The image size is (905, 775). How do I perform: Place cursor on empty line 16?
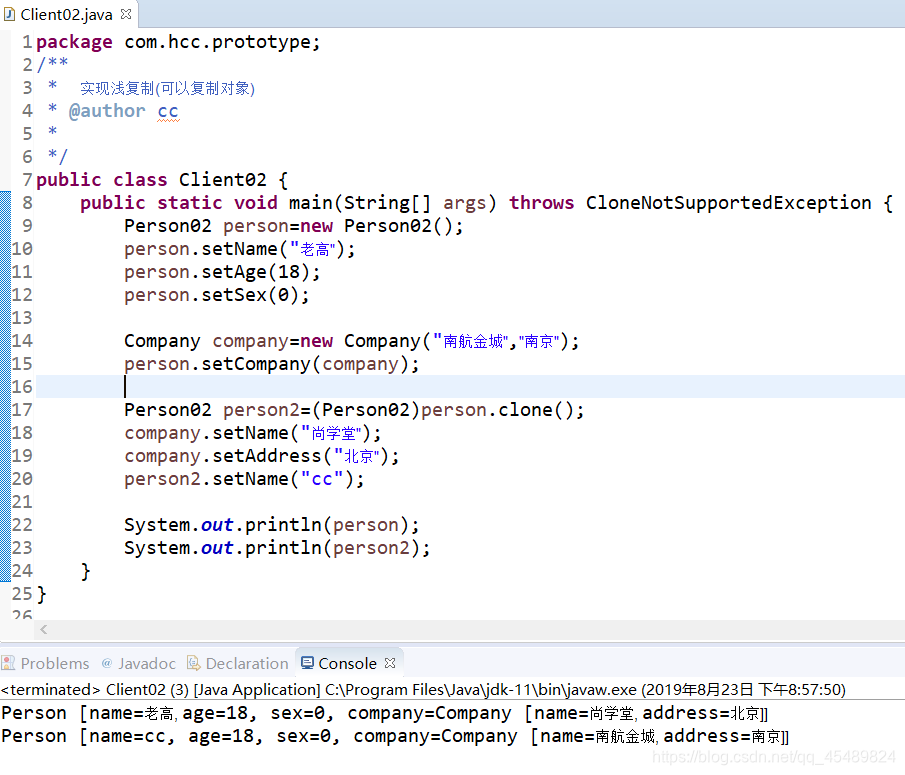click(470, 387)
